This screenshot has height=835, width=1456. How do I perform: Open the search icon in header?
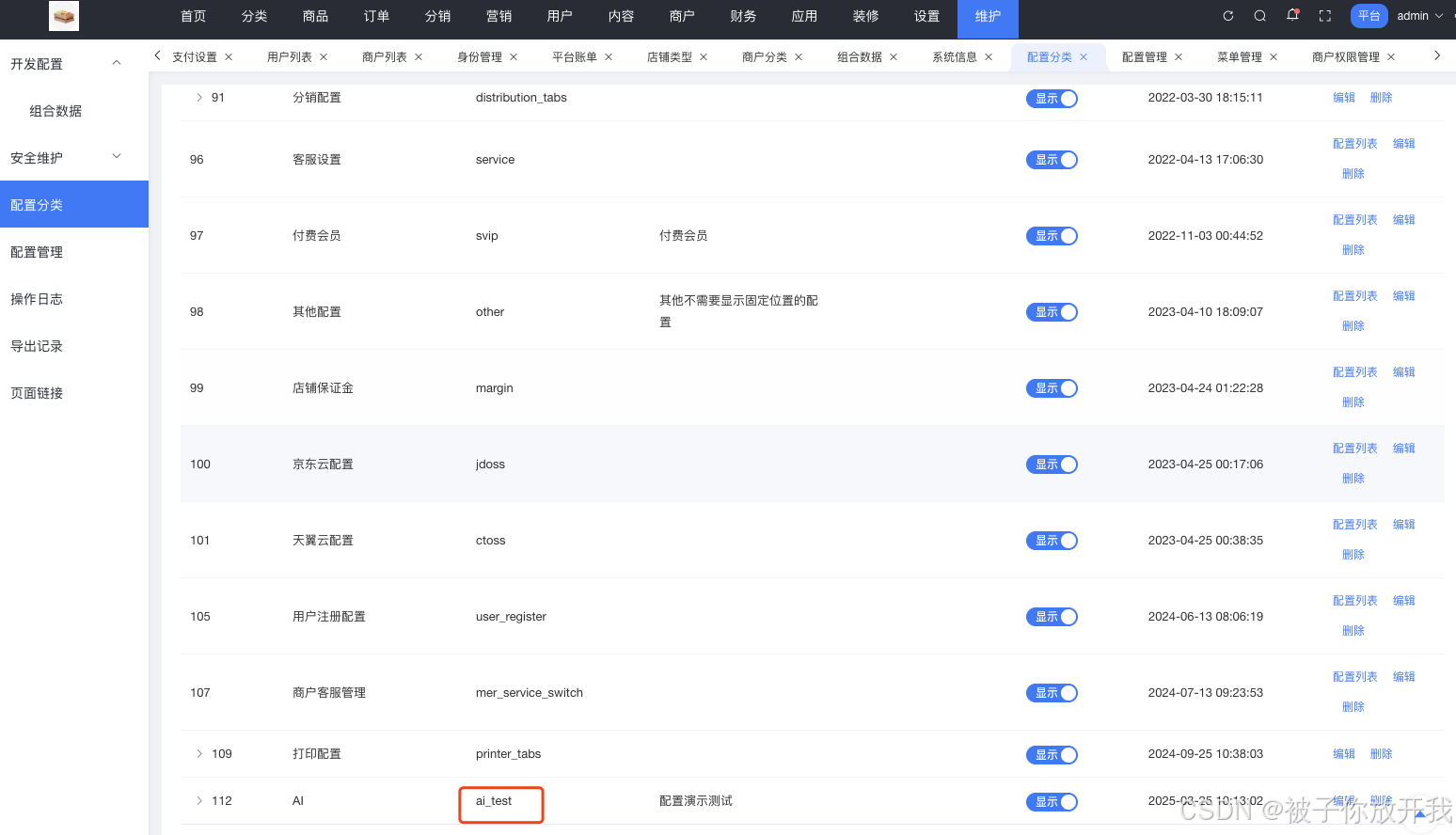tap(1260, 16)
